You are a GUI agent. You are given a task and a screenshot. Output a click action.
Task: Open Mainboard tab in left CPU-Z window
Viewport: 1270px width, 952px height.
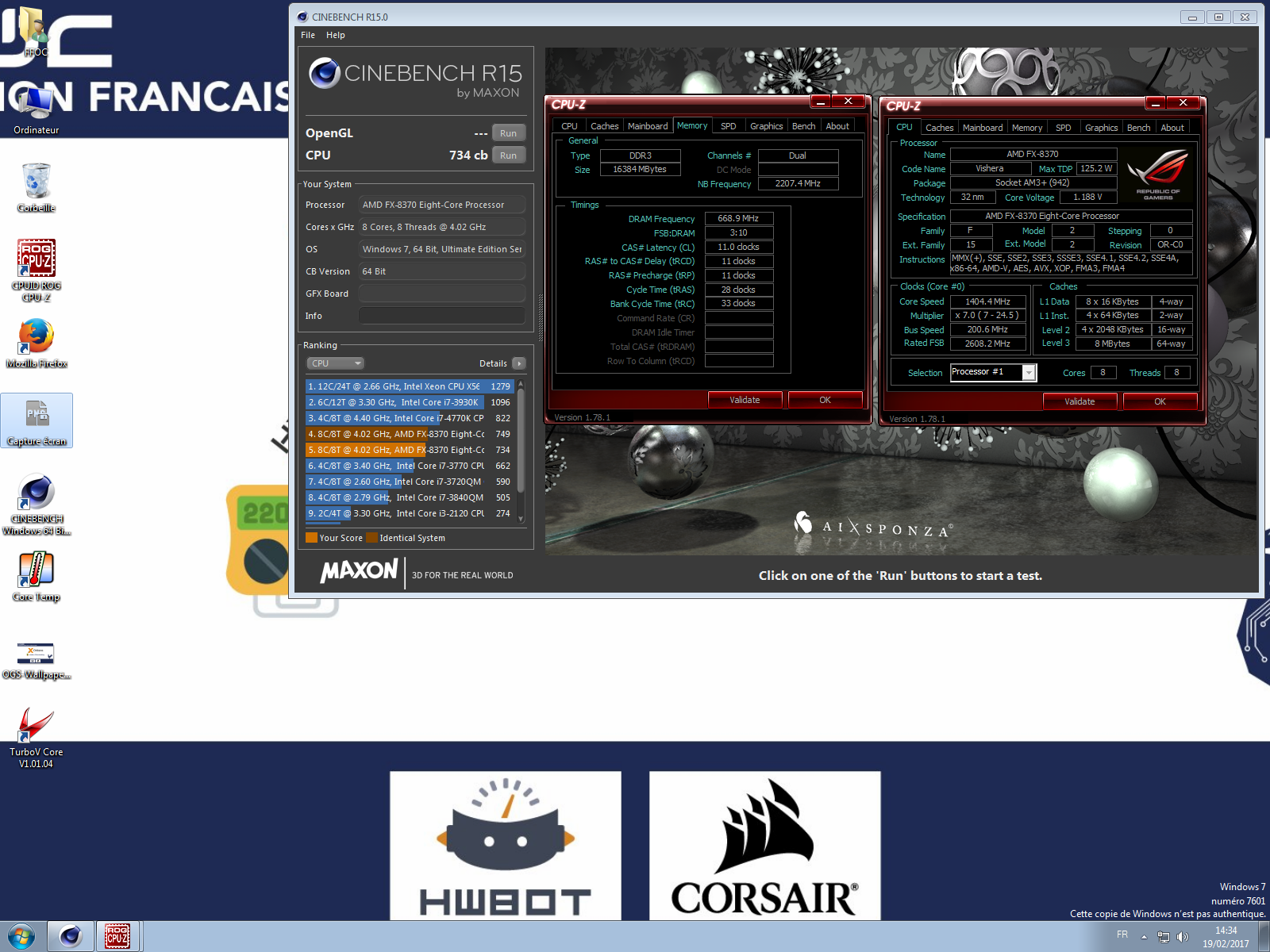click(x=648, y=126)
